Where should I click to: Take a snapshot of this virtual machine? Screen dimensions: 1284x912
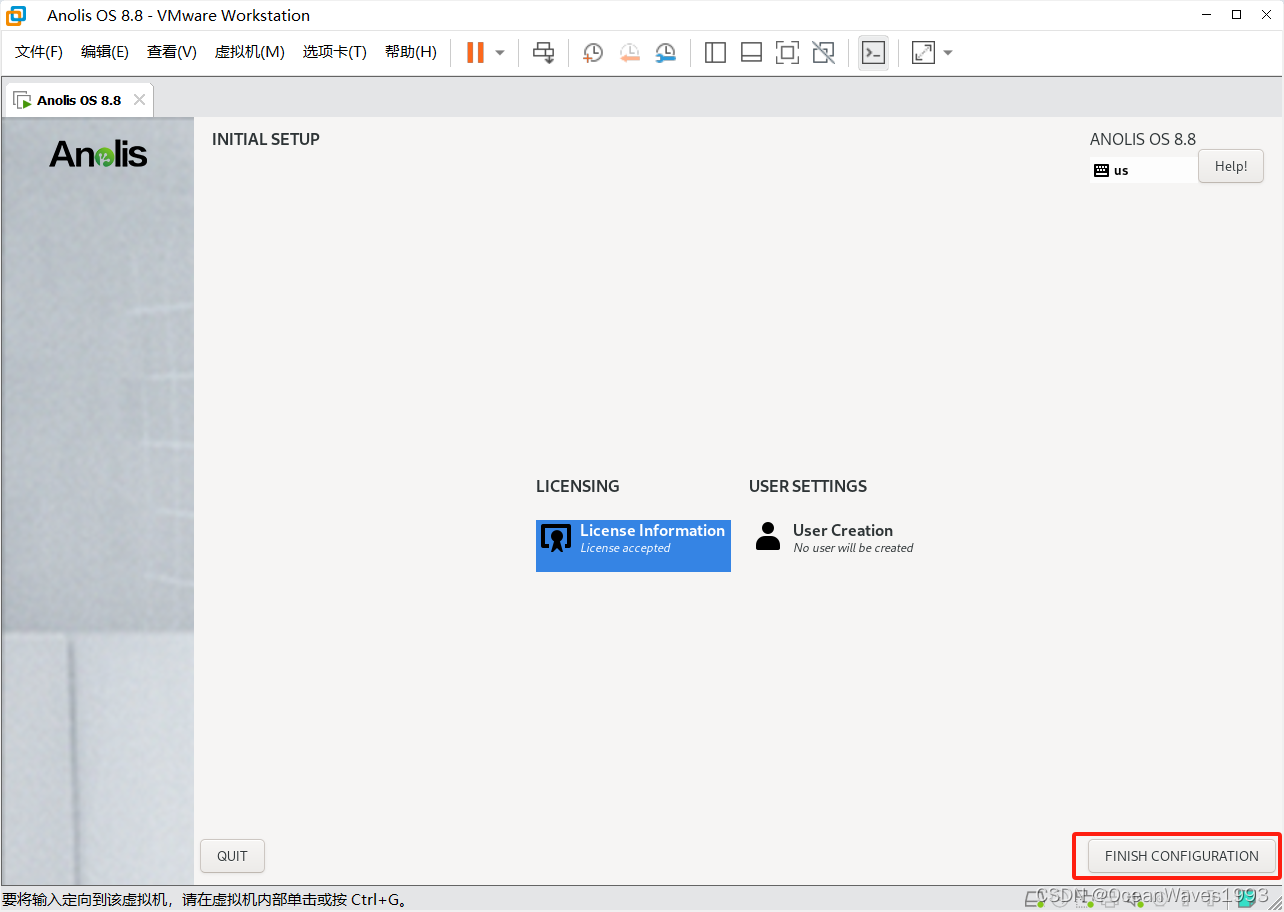[x=593, y=52]
